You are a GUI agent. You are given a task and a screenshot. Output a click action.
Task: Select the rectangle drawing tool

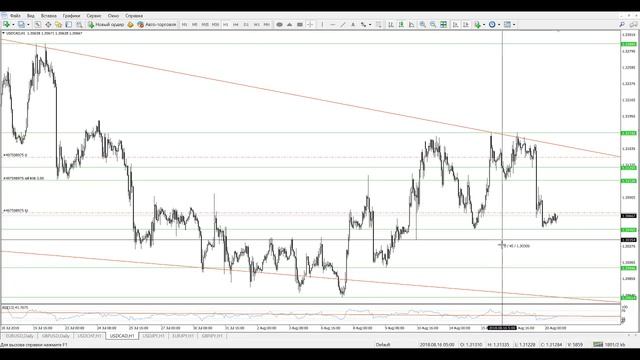300,24
